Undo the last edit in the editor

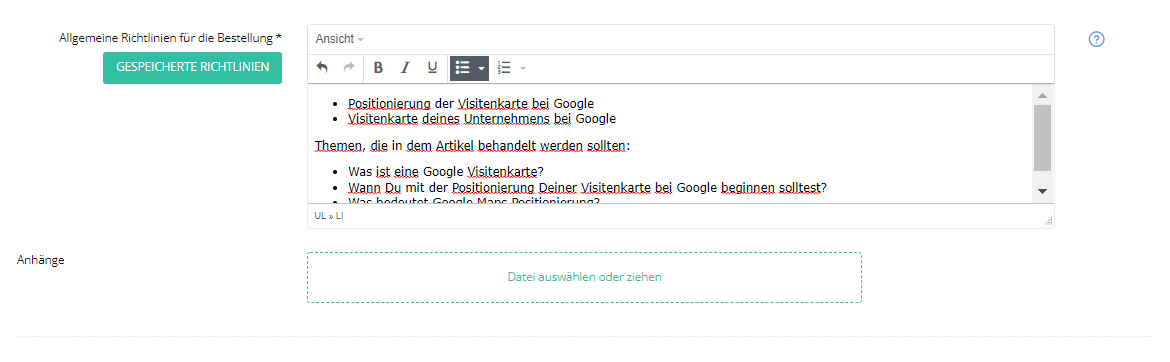pyautogui.click(x=322, y=68)
